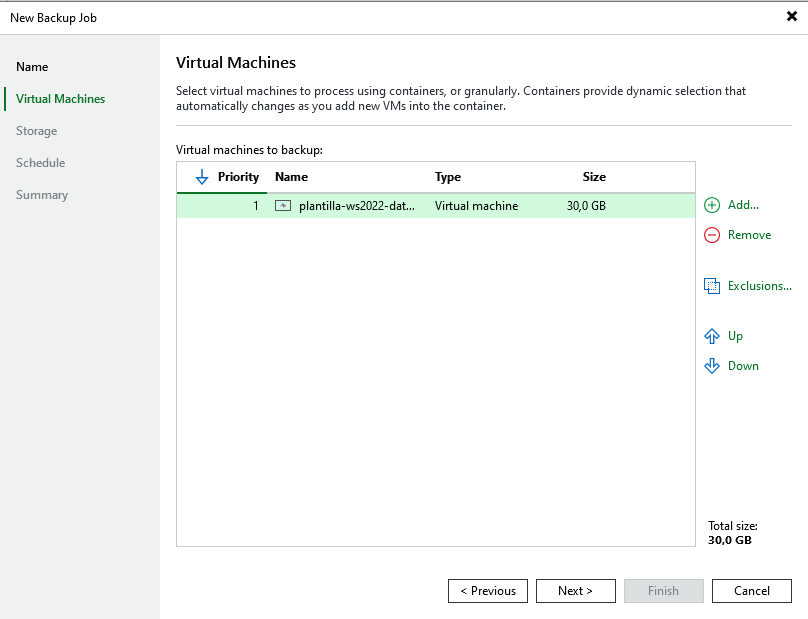Click the 30,0 GB size cell

point(586,206)
